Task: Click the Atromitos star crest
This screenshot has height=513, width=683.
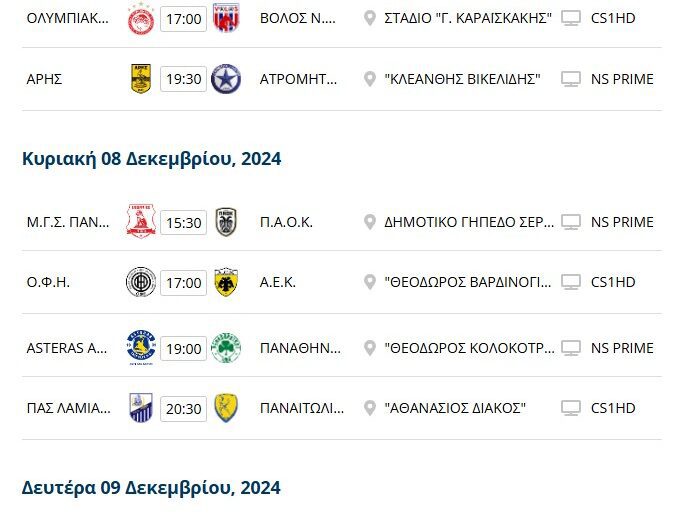Action: pos(225,78)
